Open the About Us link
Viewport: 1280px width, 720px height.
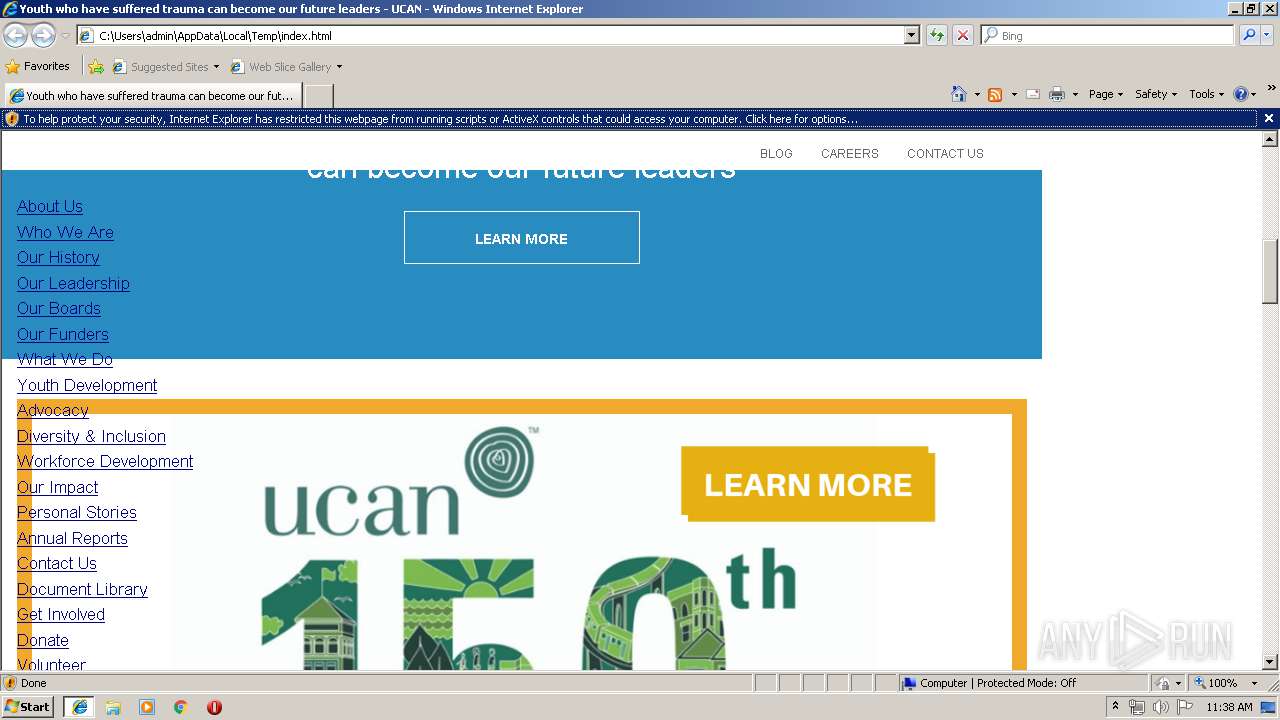pos(50,207)
